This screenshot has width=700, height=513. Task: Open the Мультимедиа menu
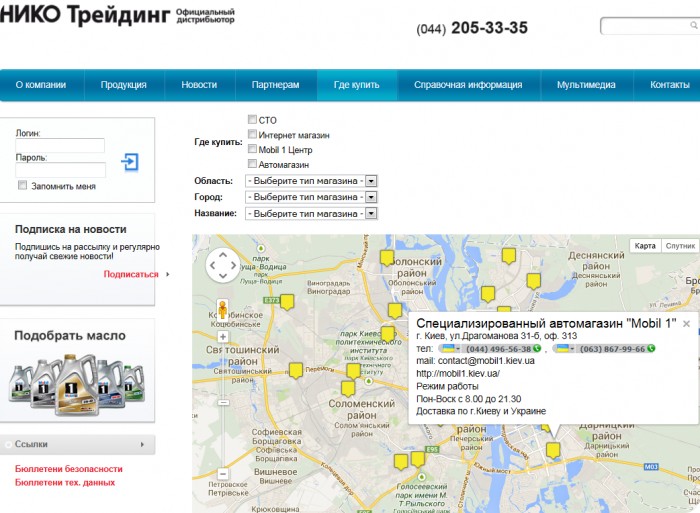coord(586,85)
